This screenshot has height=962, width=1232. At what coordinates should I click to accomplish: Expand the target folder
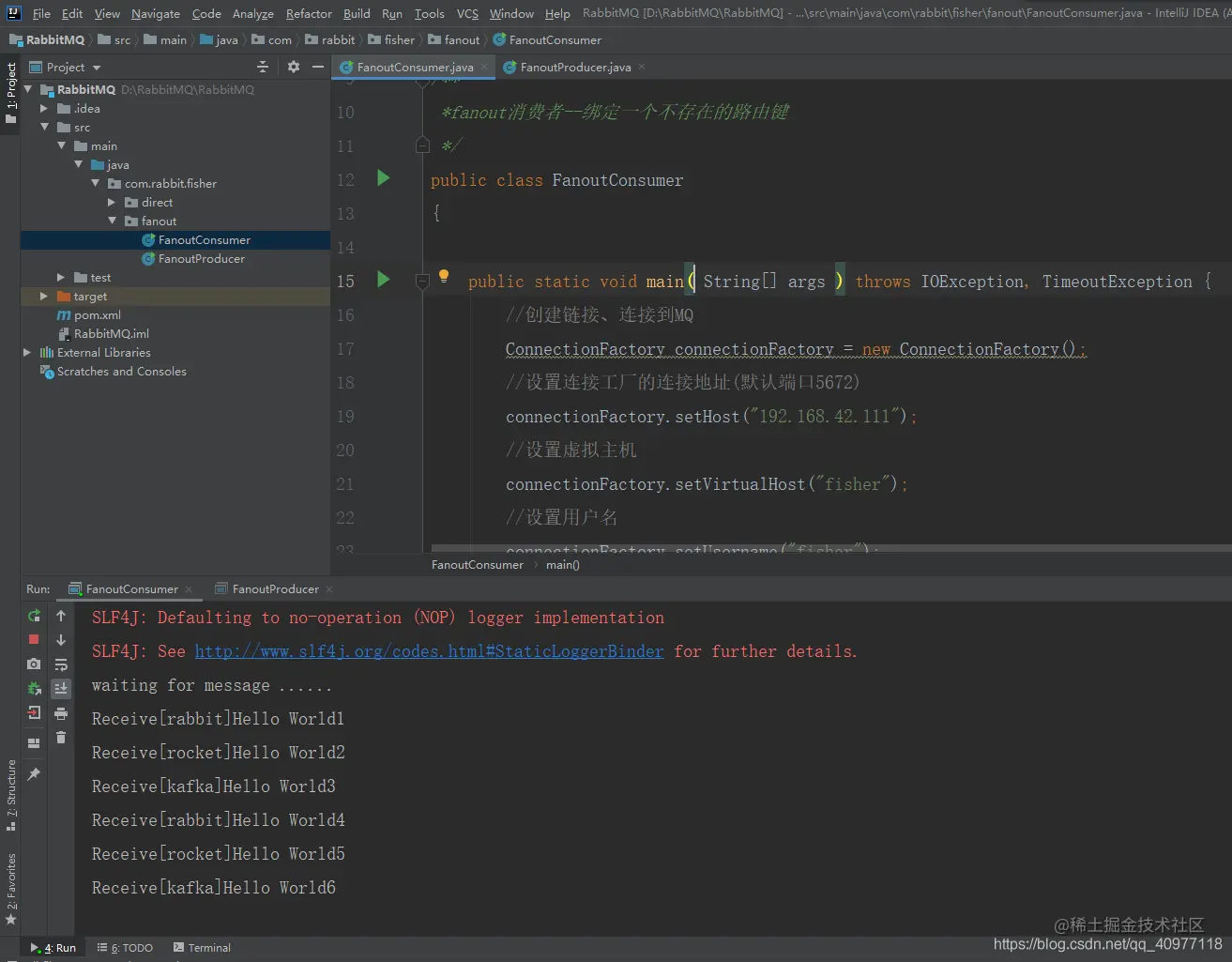click(44, 296)
